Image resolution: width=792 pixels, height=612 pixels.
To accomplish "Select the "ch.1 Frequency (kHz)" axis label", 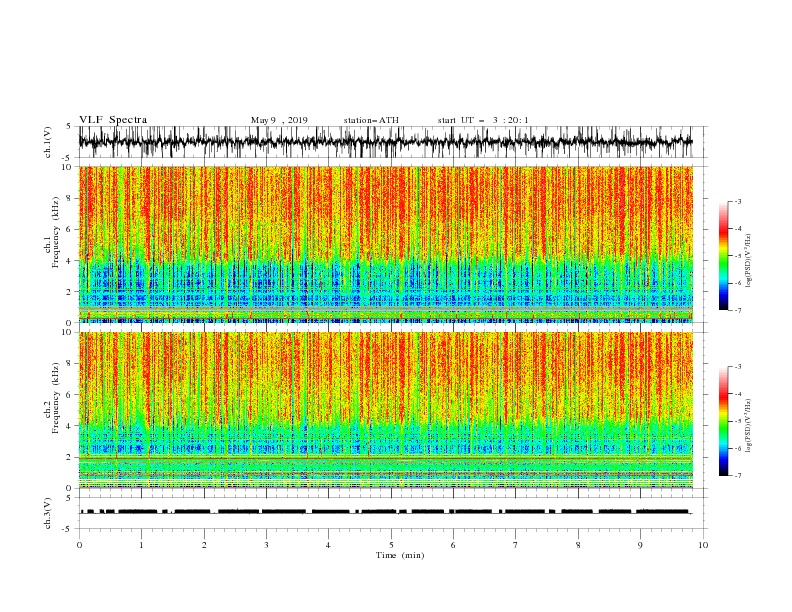I will (x=52, y=231).
